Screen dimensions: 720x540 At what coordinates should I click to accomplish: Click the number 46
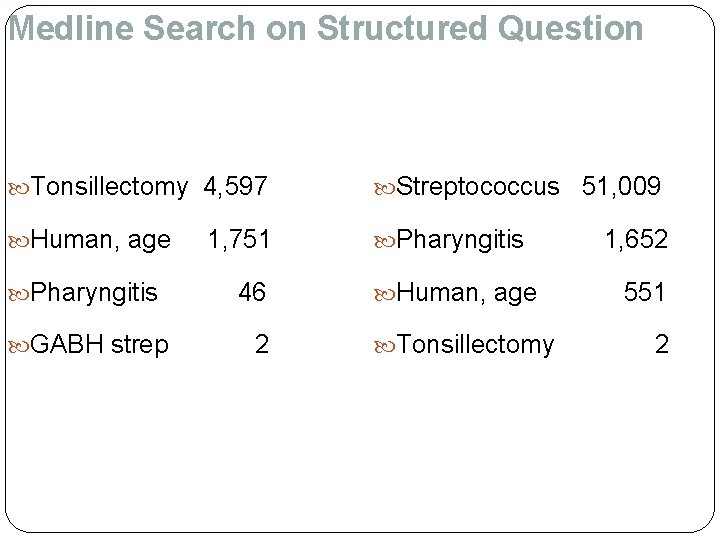[x=252, y=292]
